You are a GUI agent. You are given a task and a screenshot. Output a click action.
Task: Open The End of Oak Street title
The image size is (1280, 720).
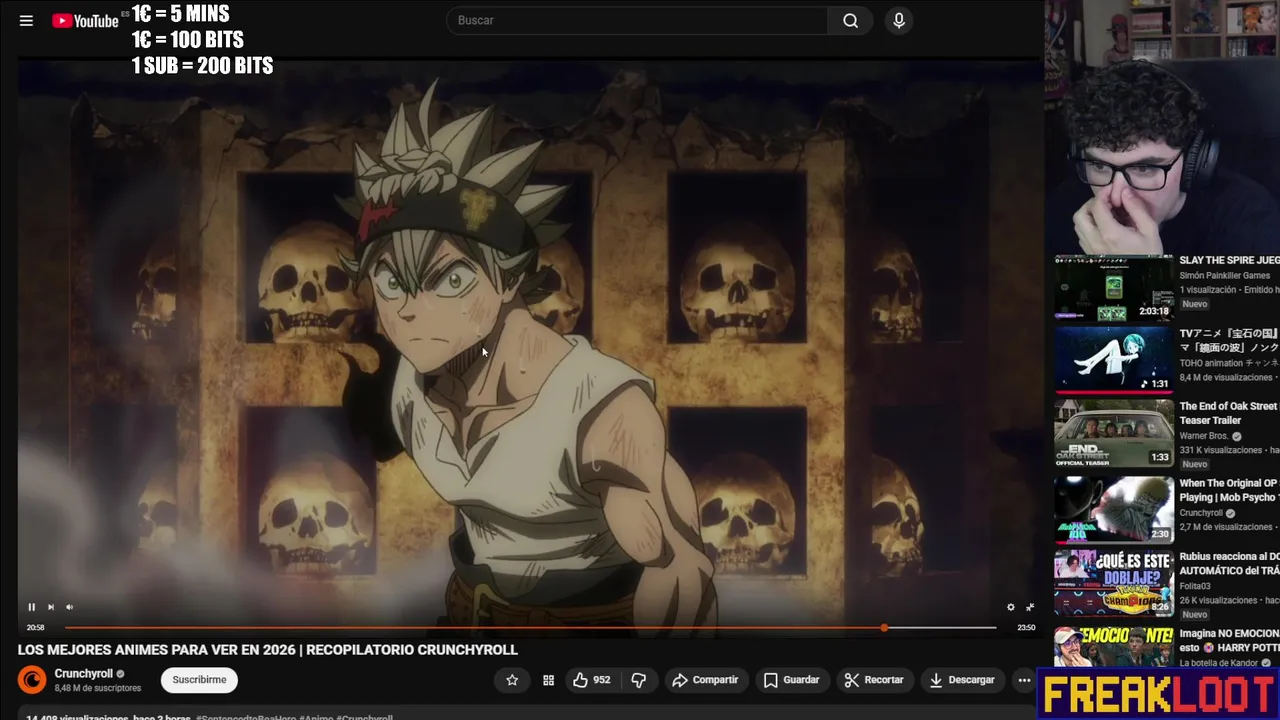tap(1228, 413)
